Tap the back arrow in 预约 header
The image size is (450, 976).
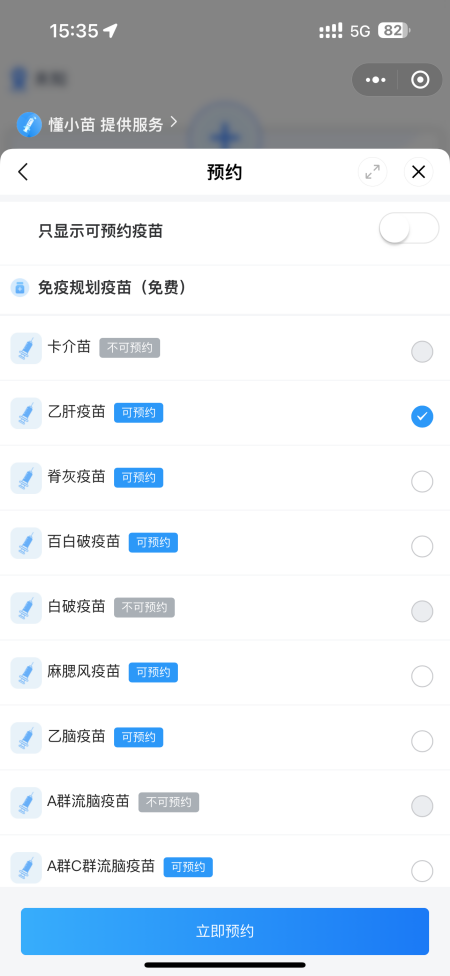pyautogui.click(x=23, y=172)
